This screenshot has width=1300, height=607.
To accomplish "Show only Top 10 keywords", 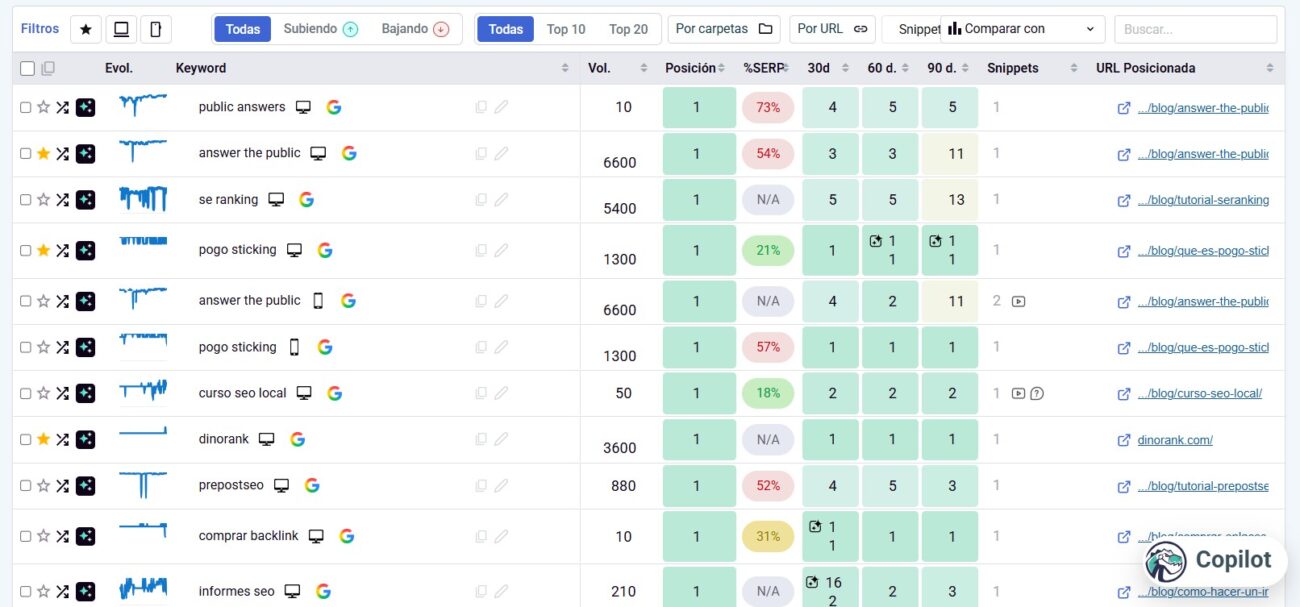I will [x=566, y=29].
